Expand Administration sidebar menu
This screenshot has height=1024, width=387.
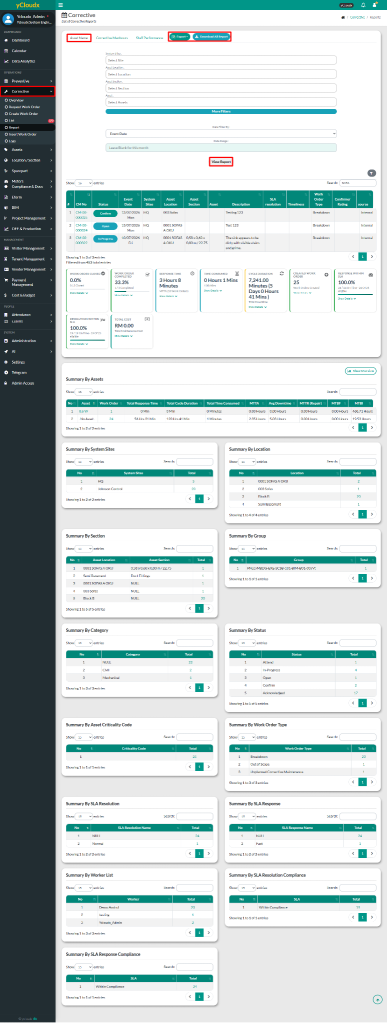[x=27, y=341]
